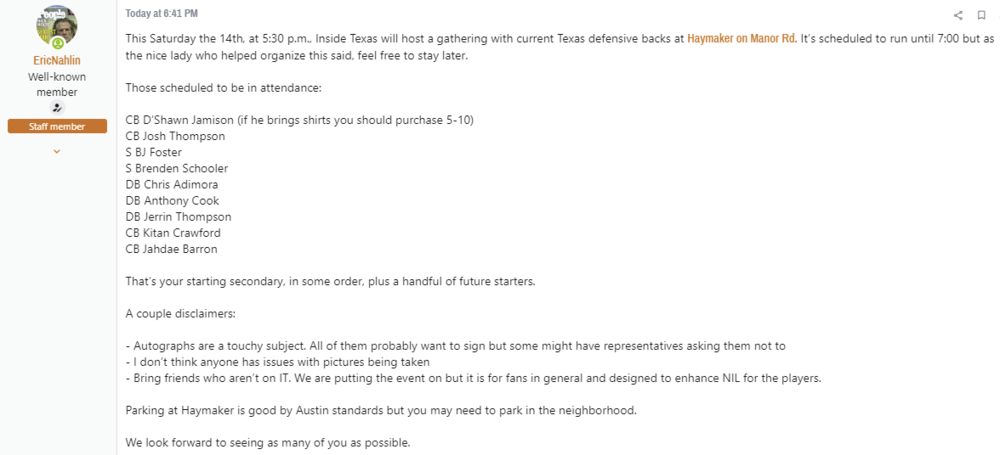
Task: Click the share post icon
Action: coord(958,15)
